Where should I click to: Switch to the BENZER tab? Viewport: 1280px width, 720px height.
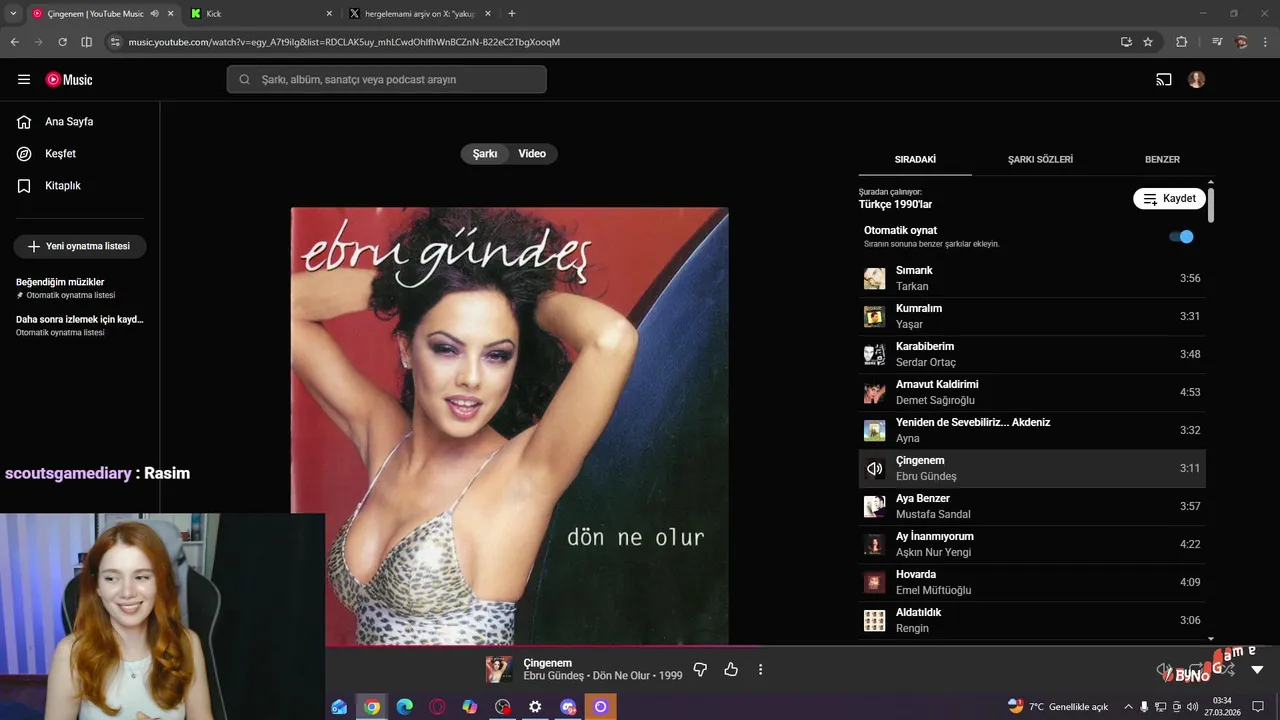pyautogui.click(x=1162, y=160)
